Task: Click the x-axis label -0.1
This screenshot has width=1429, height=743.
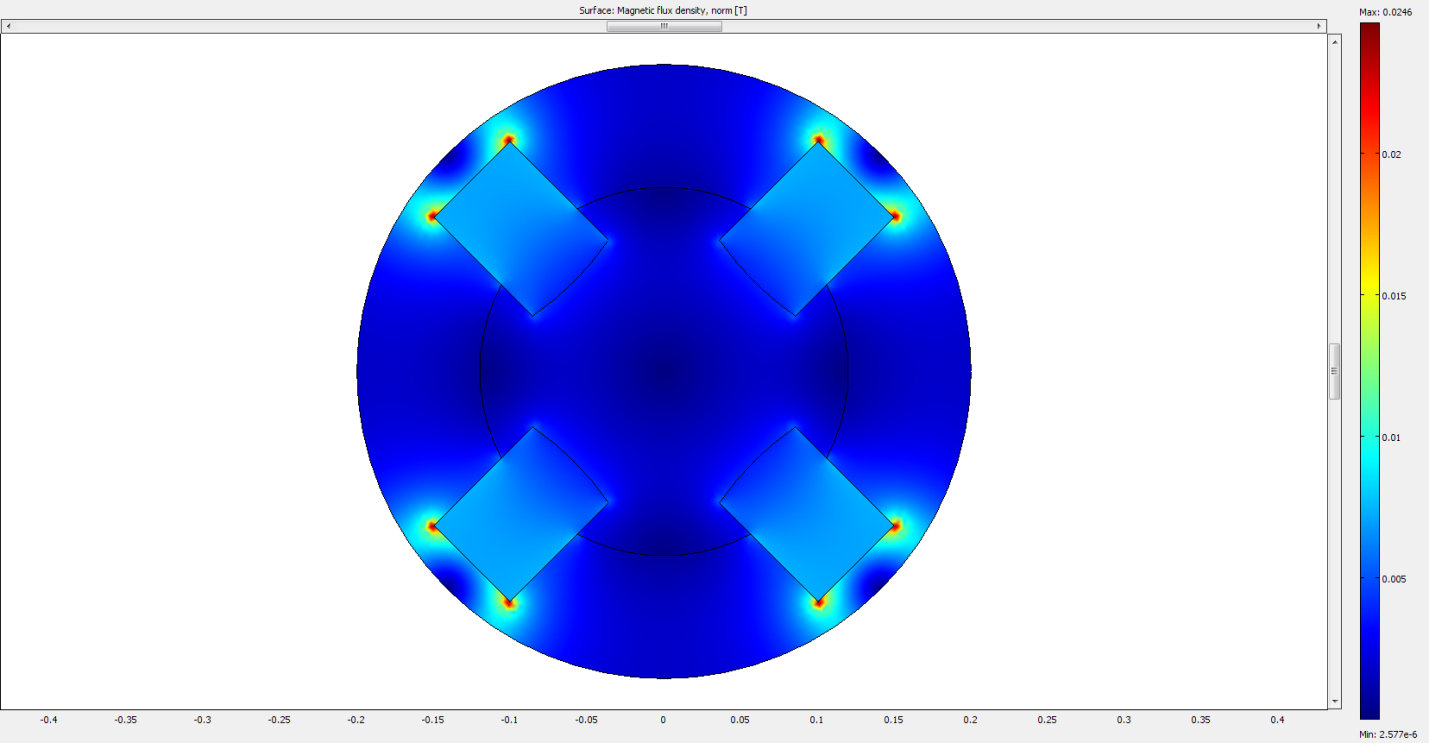Action: pyautogui.click(x=509, y=719)
